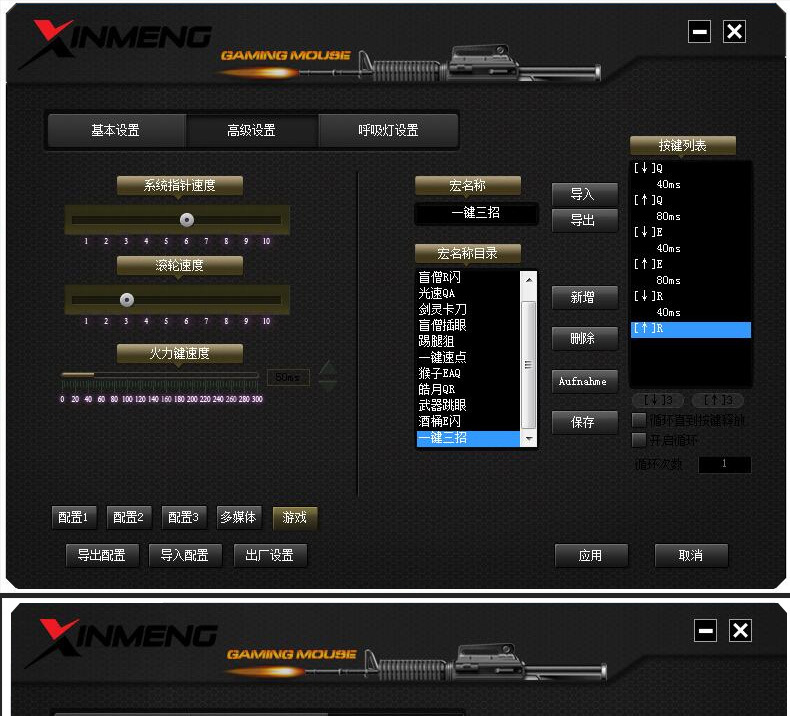Click the minimize icon of top window
Screen dimensions: 790x716
(x=699, y=32)
